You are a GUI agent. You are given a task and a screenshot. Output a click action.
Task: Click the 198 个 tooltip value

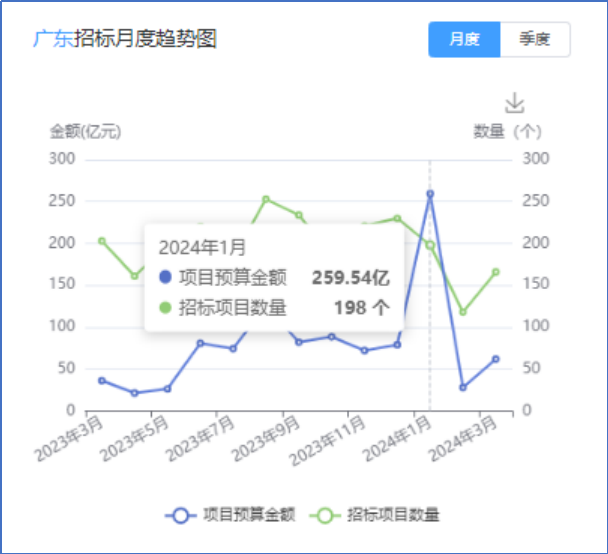[362, 308]
